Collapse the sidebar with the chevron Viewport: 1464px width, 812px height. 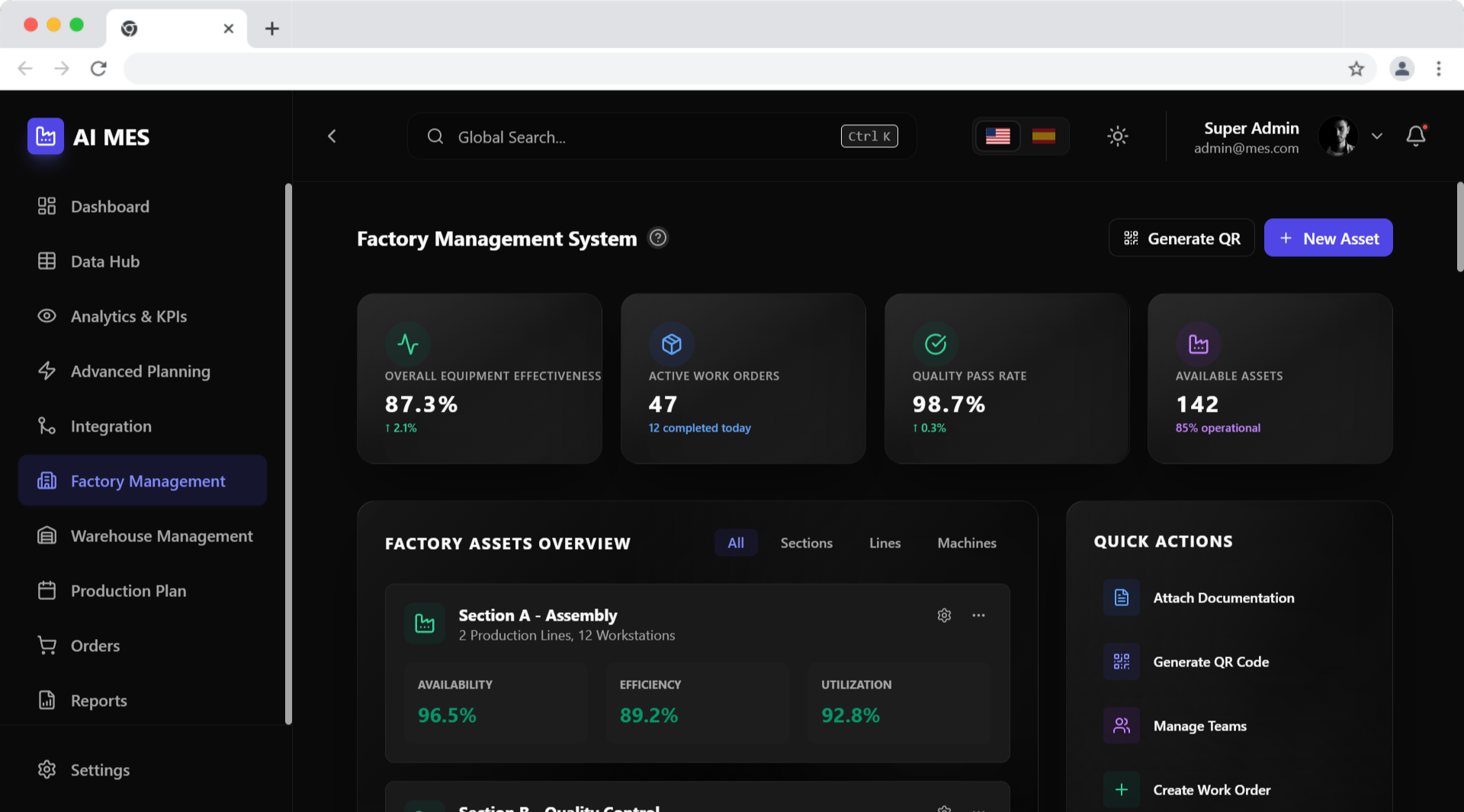[332, 136]
